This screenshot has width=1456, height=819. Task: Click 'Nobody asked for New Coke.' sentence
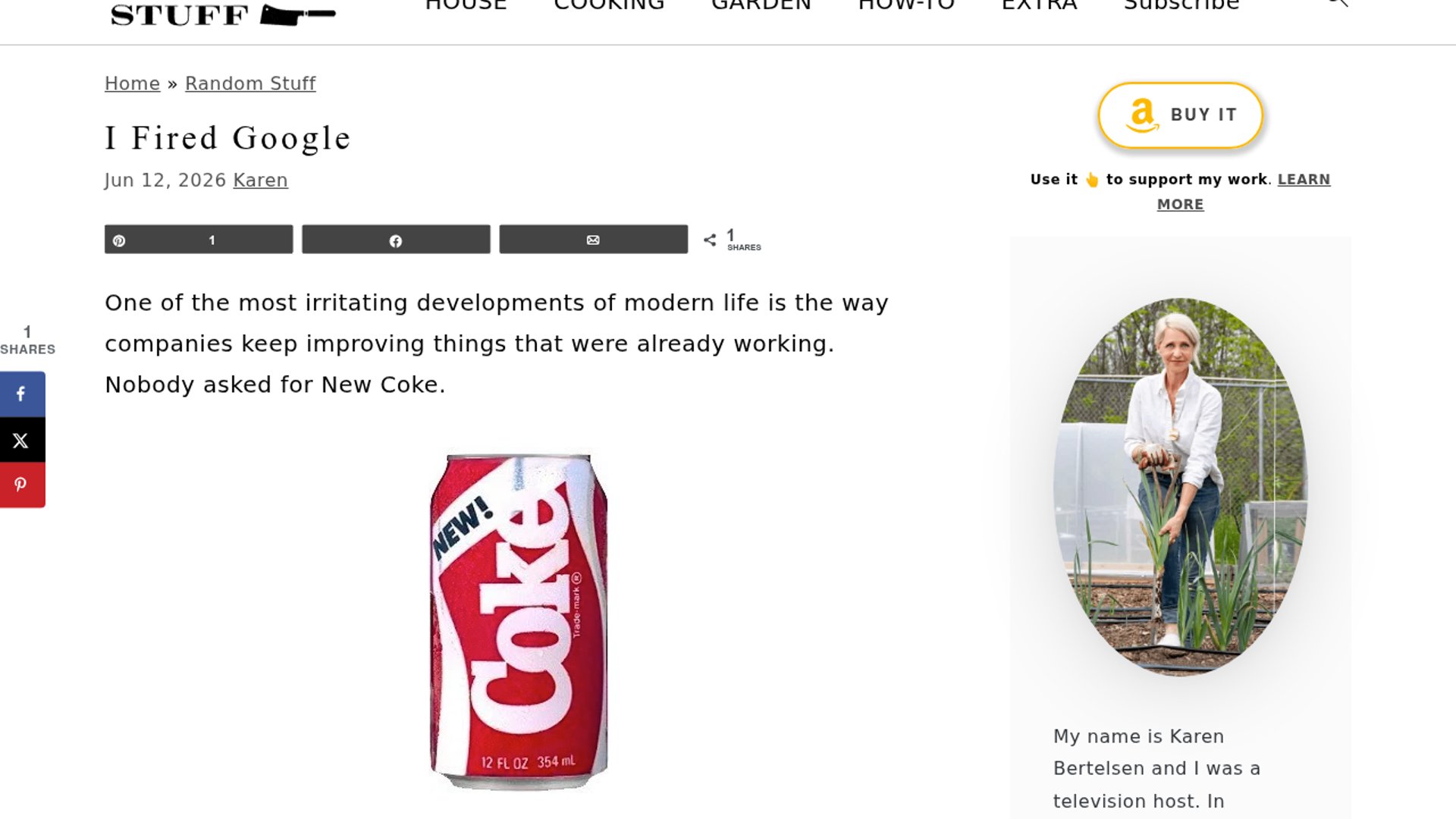pos(275,385)
